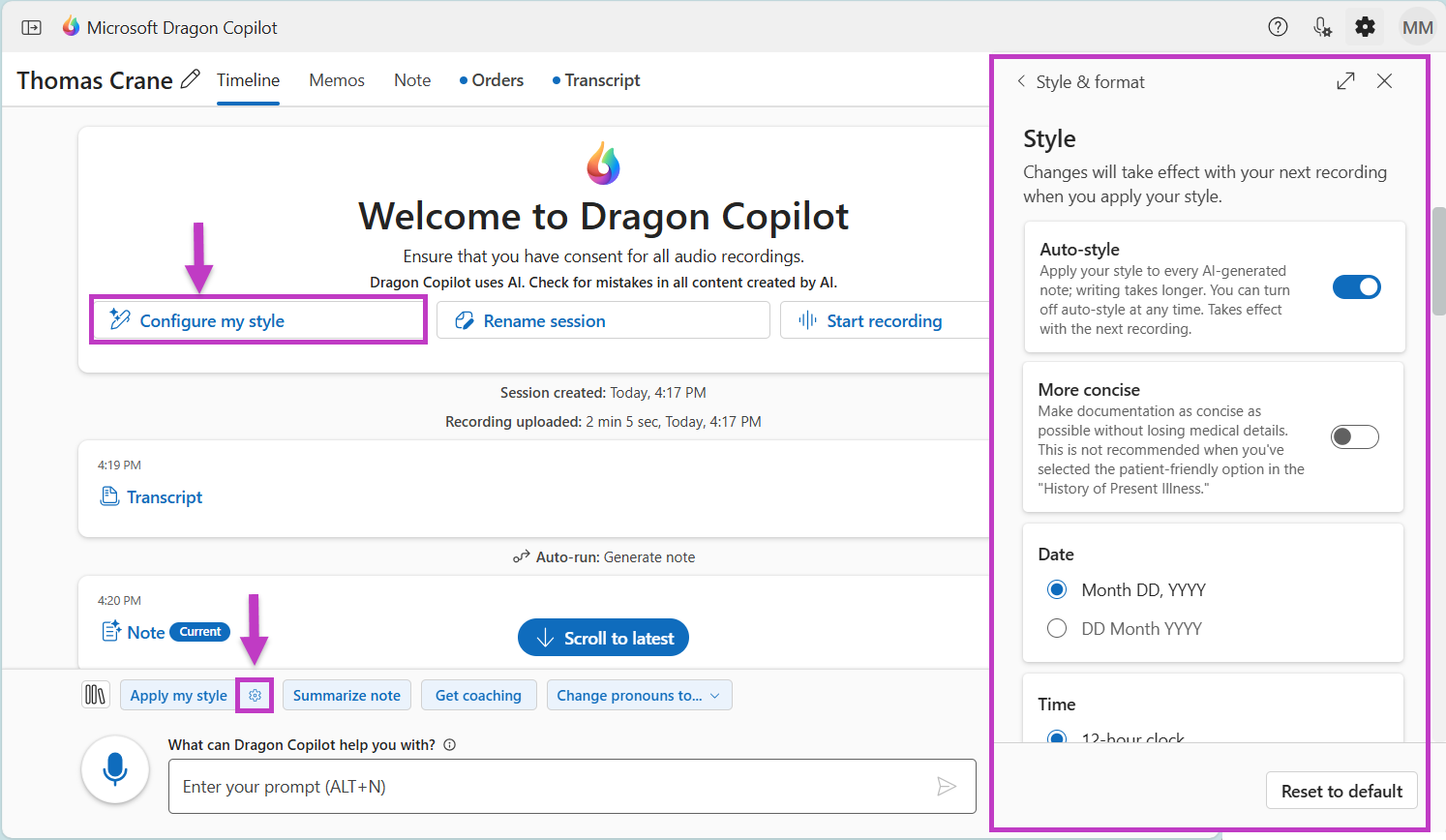Screen dimensions: 1446x840
Task: Edit patient name with pencil icon
Action: pos(191,79)
